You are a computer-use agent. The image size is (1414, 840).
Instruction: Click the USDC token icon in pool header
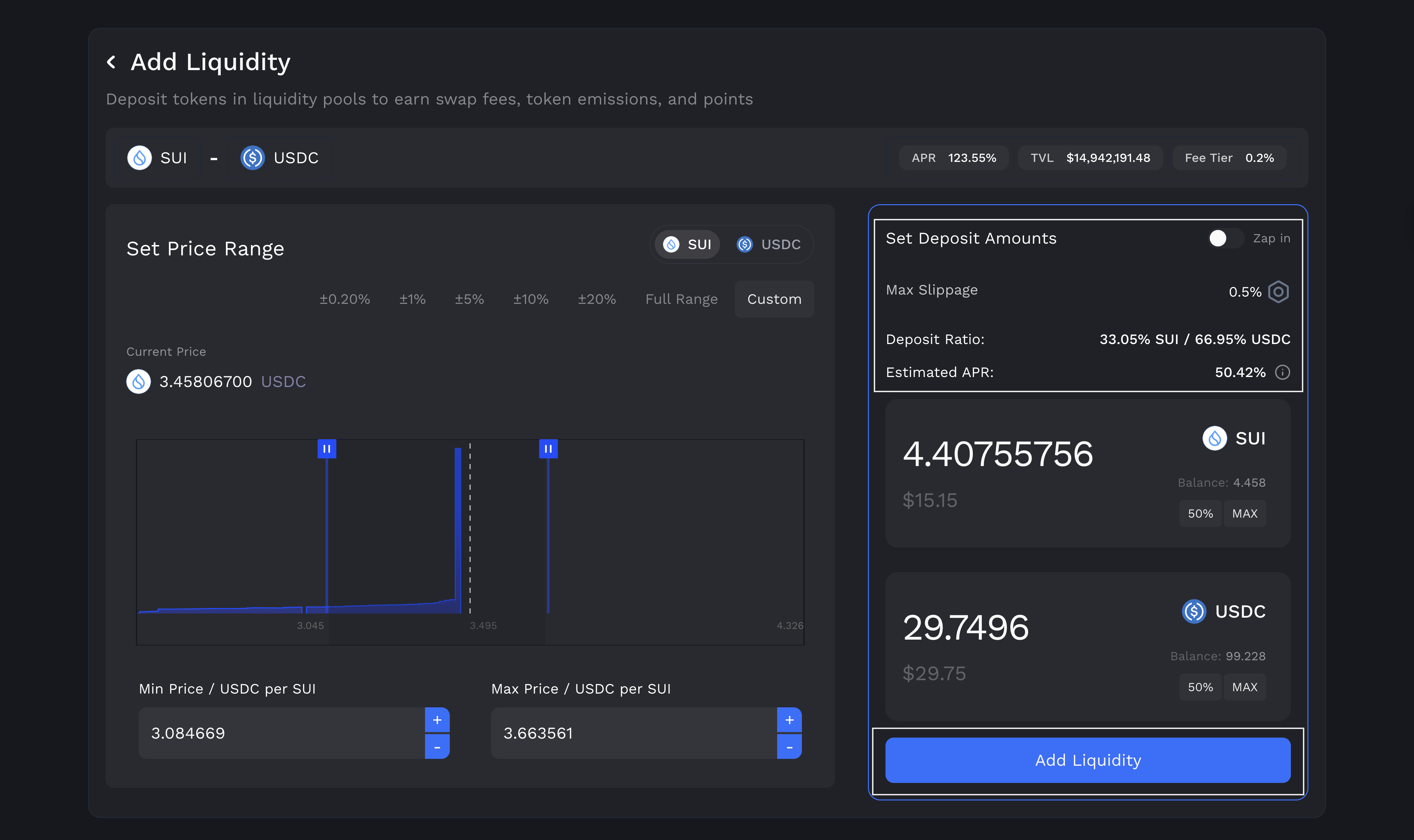(252, 158)
